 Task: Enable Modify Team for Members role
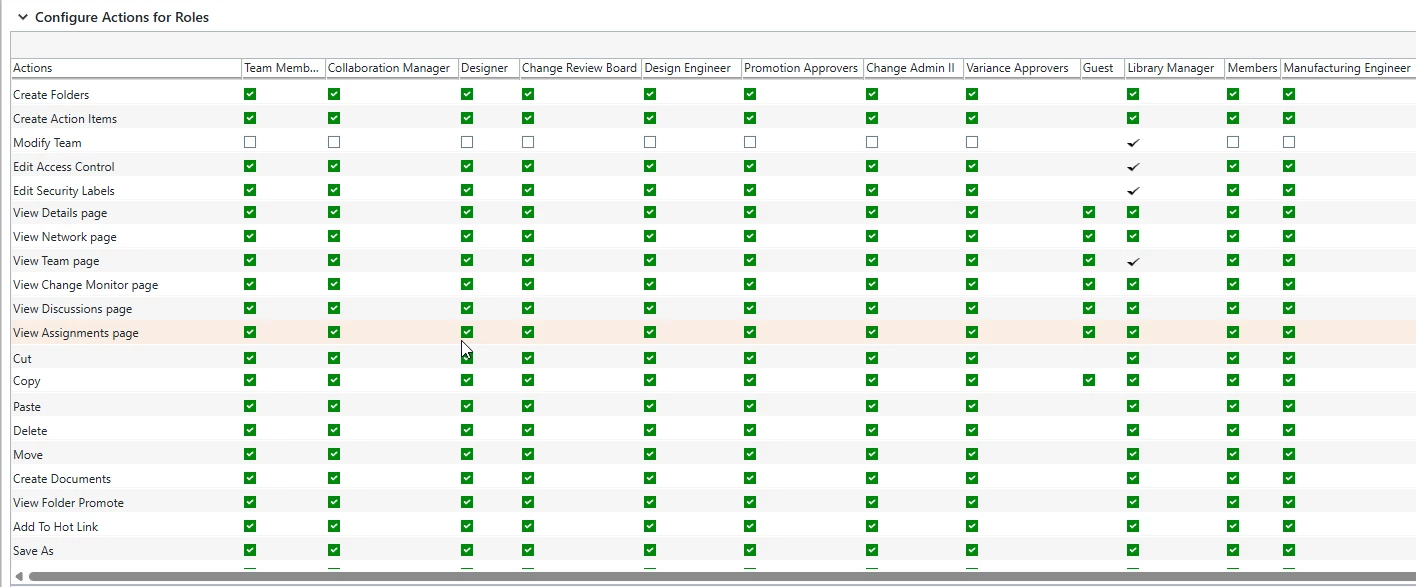1233,142
